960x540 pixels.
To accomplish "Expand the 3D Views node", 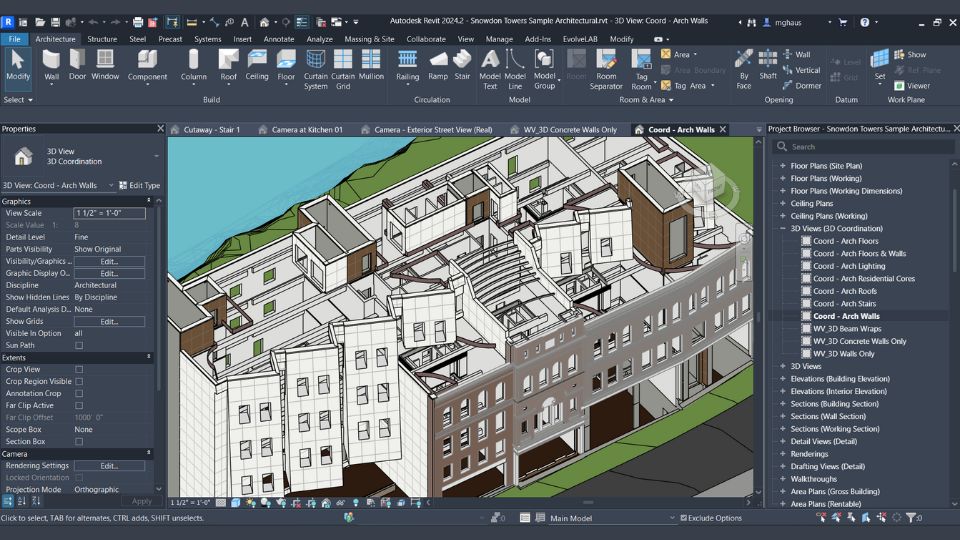I will [782, 366].
